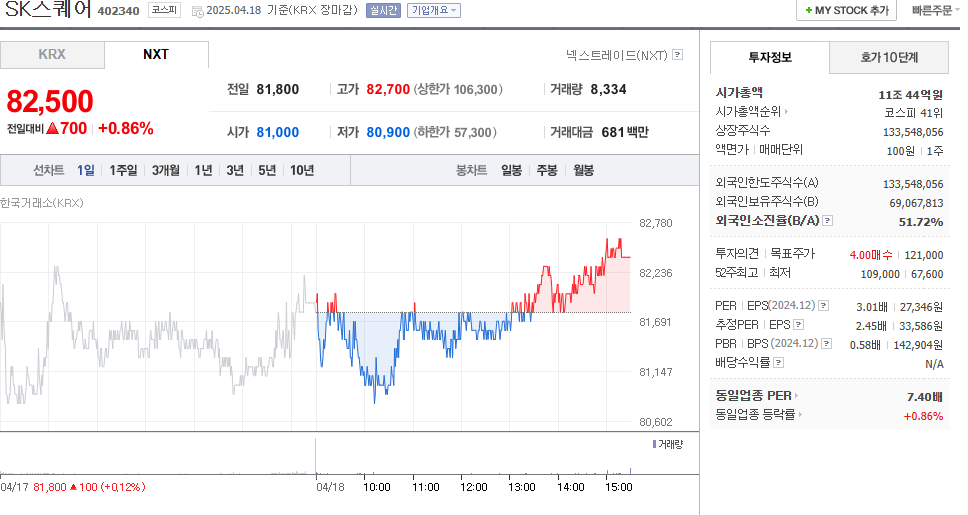Switch to 주봉 candlestick chart
This screenshot has height=515, width=968.
pyautogui.click(x=547, y=170)
